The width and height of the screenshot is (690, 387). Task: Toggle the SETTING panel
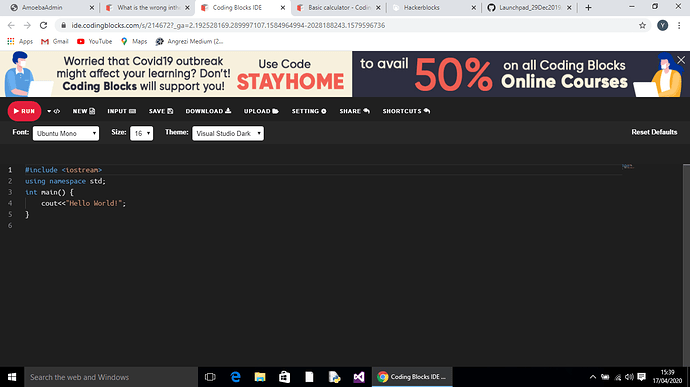tap(309, 111)
